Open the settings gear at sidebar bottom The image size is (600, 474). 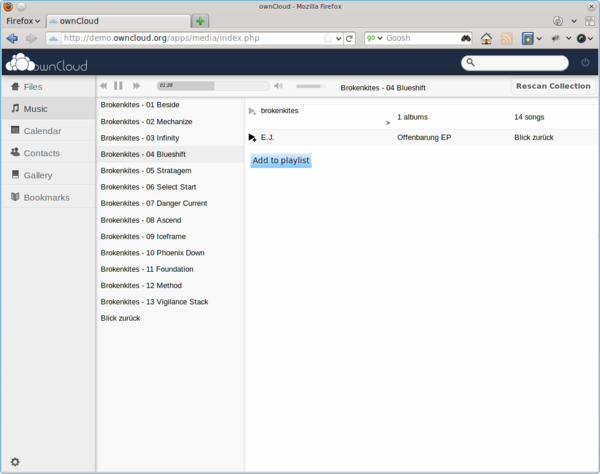point(15,462)
